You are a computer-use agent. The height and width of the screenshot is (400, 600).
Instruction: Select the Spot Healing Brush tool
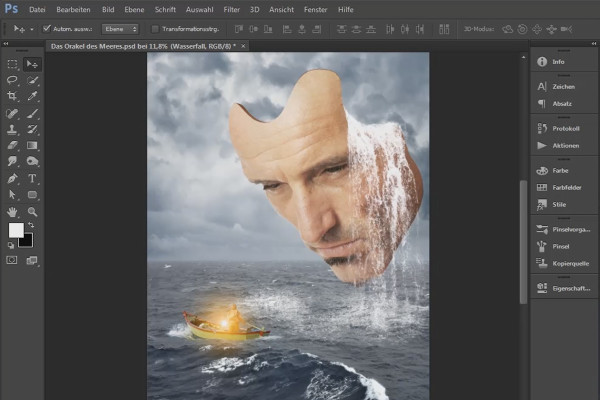12,113
